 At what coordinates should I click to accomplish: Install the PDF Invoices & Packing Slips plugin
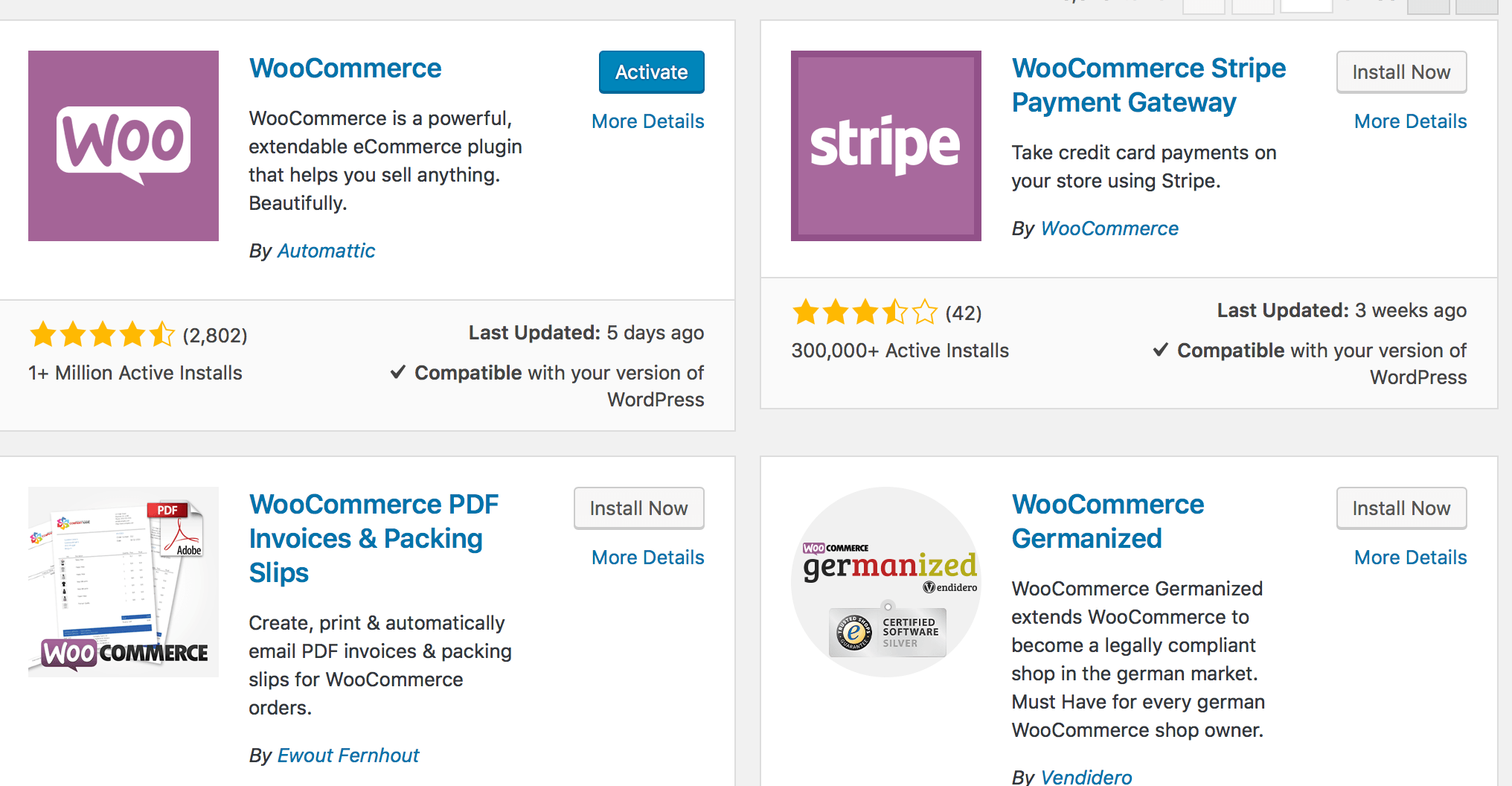[x=638, y=508]
